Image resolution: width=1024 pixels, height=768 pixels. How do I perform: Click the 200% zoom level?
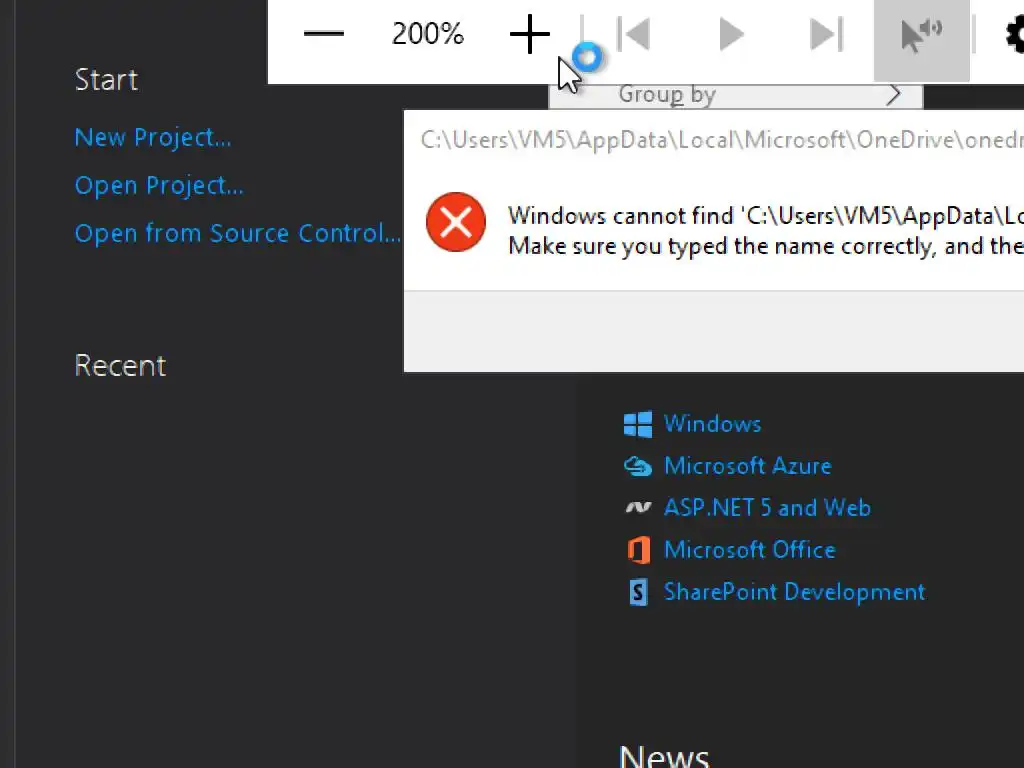(x=428, y=34)
